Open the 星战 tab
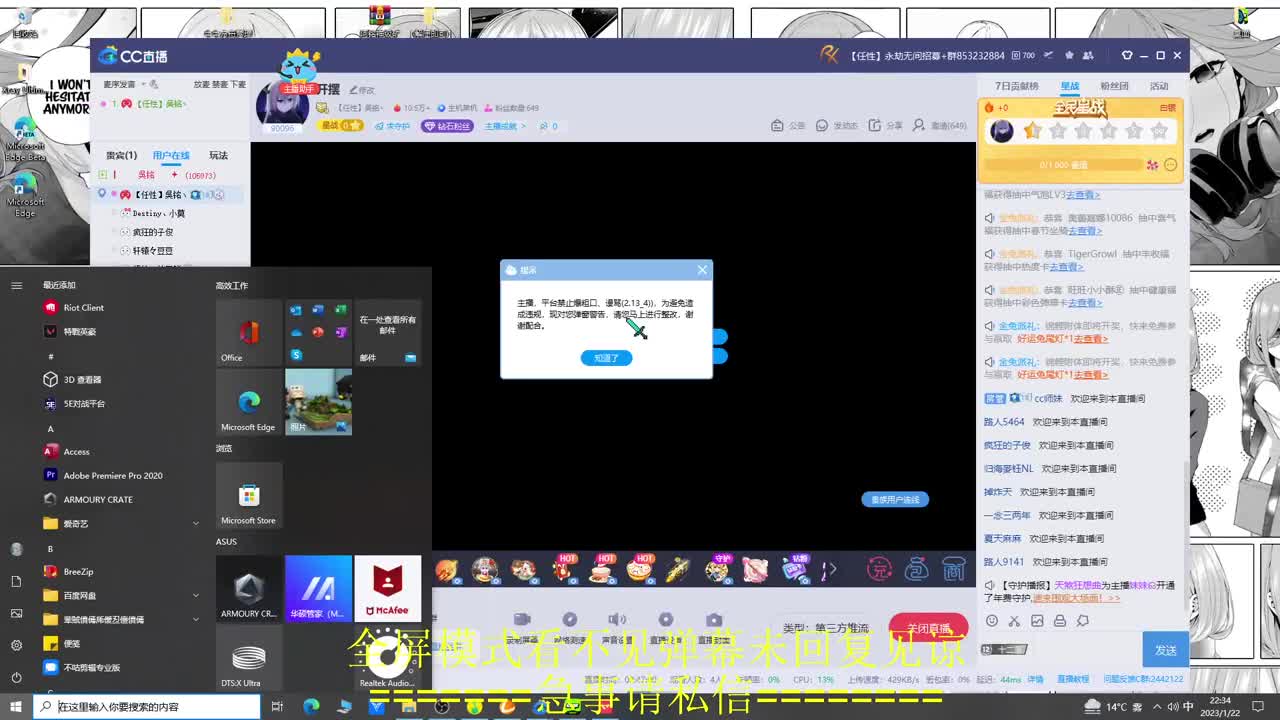Image resolution: width=1280 pixels, height=720 pixels. [x=1070, y=86]
